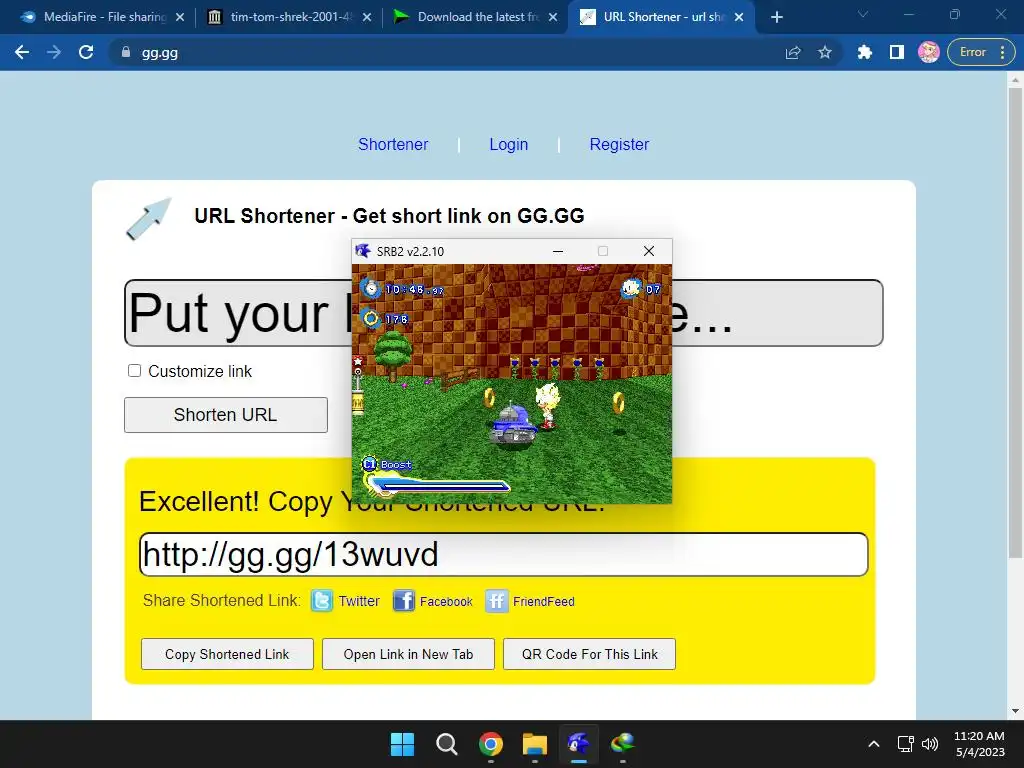The image size is (1024, 768).
Task: Click the Facebook text link
Action: (446, 601)
